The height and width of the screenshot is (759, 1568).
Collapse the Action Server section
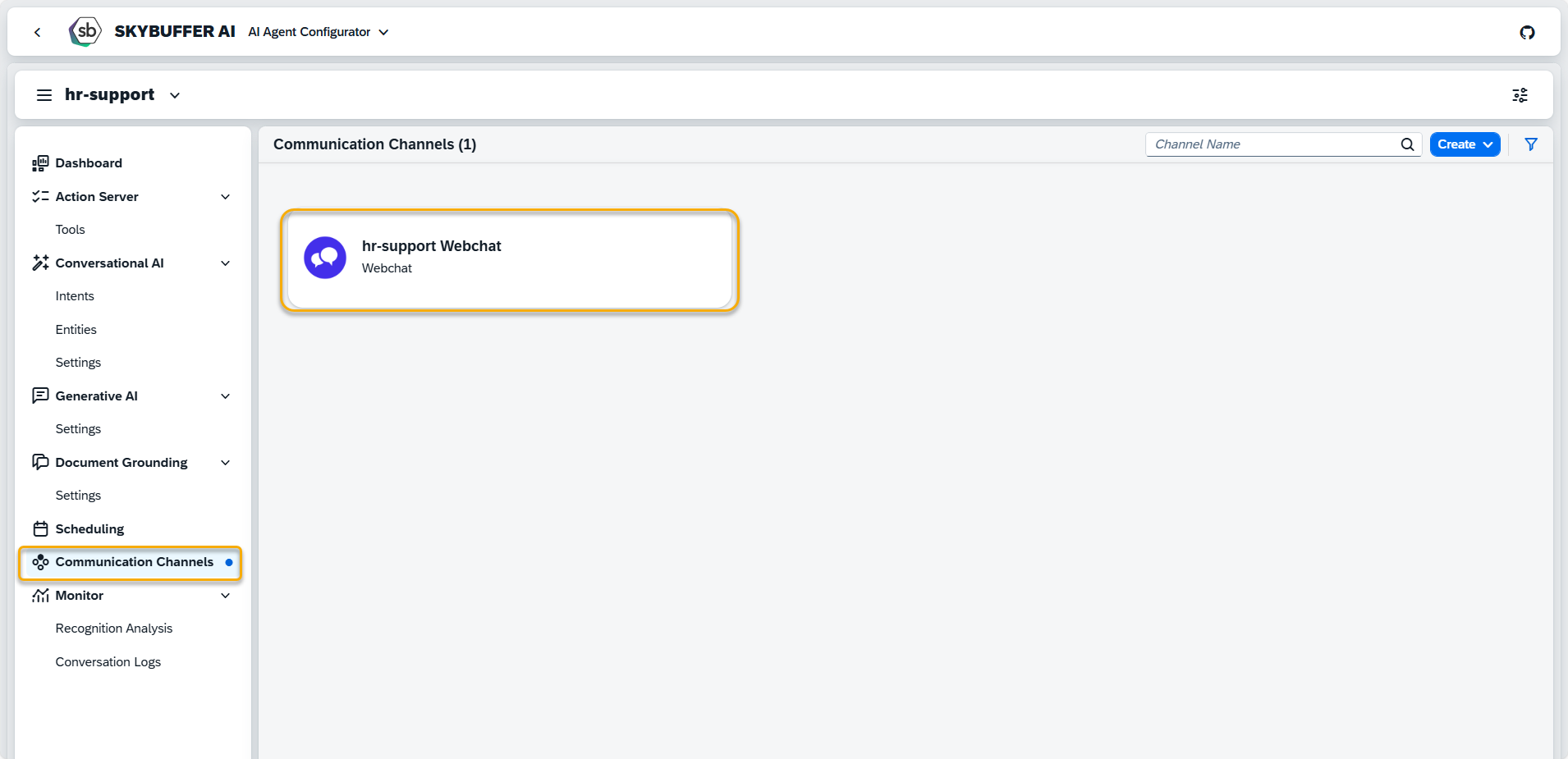pos(225,197)
